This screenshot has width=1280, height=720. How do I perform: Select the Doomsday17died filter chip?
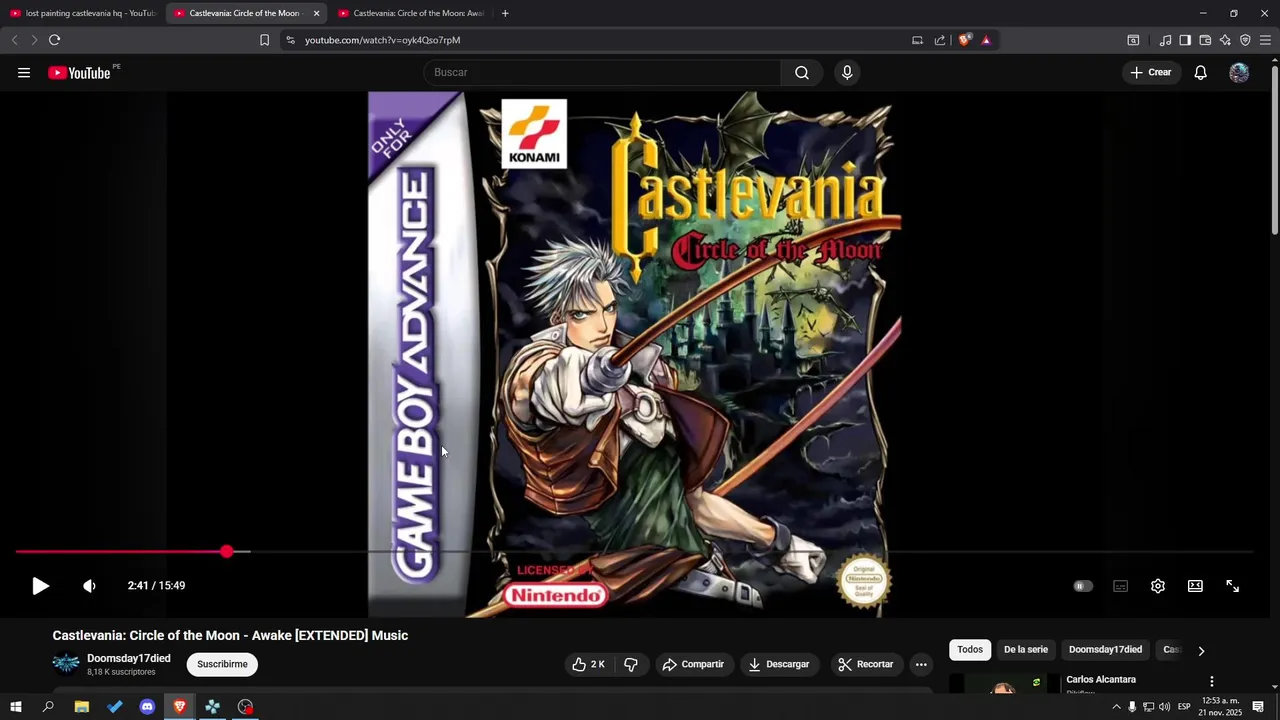(x=1105, y=650)
